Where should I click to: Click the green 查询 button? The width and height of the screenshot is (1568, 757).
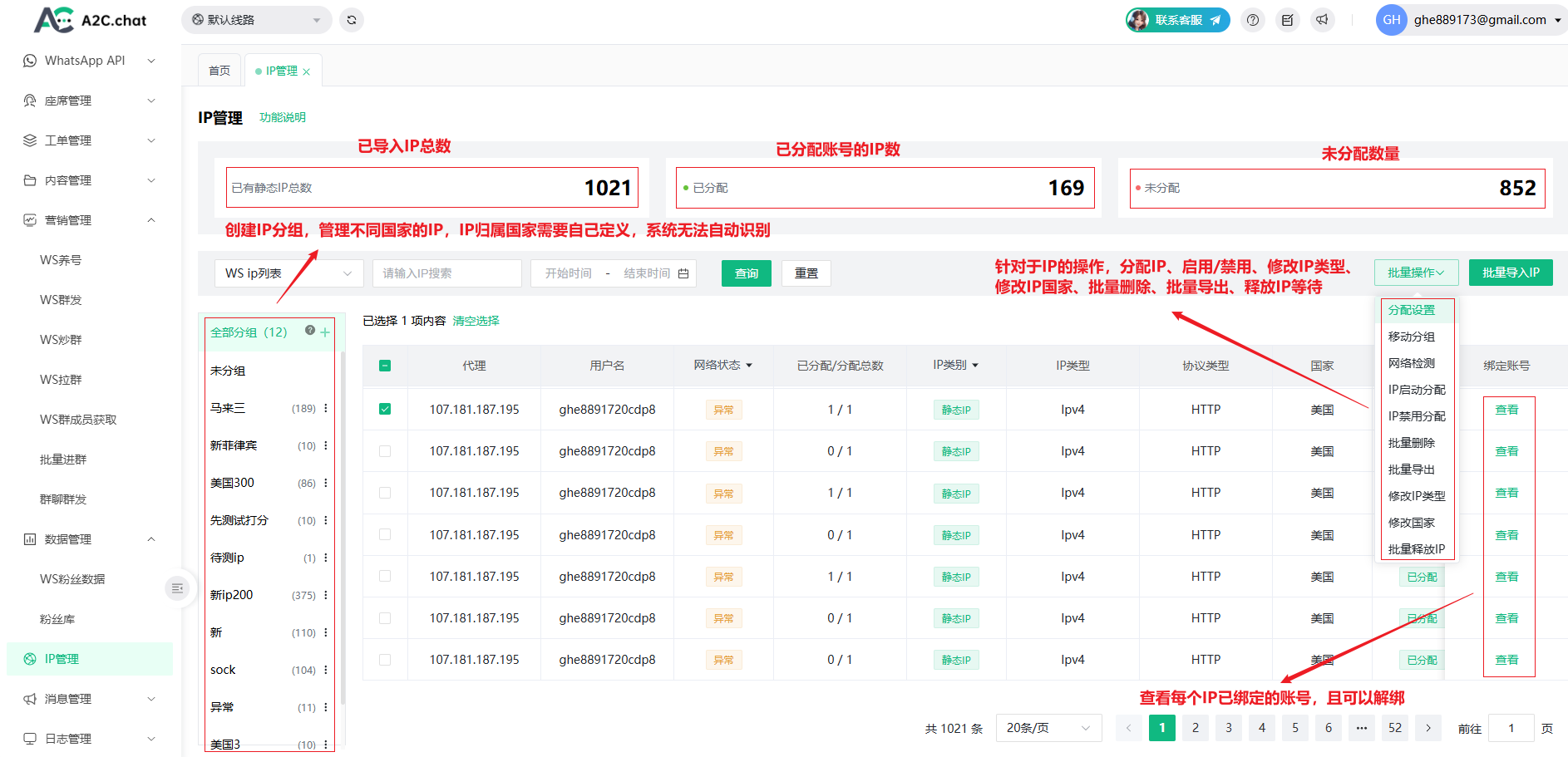click(x=746, y=273)
